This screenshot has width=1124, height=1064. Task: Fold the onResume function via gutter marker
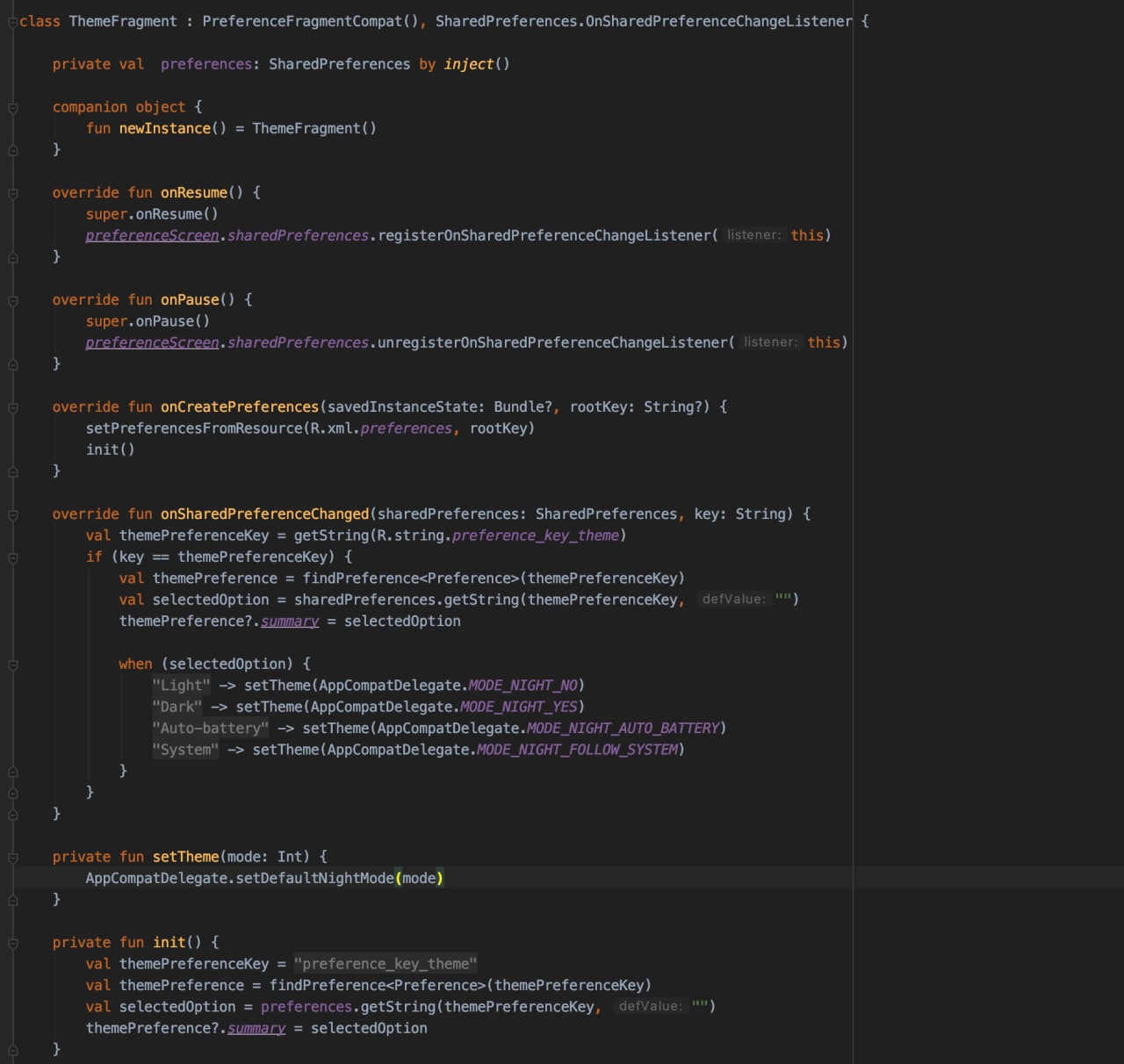point(12,194)
